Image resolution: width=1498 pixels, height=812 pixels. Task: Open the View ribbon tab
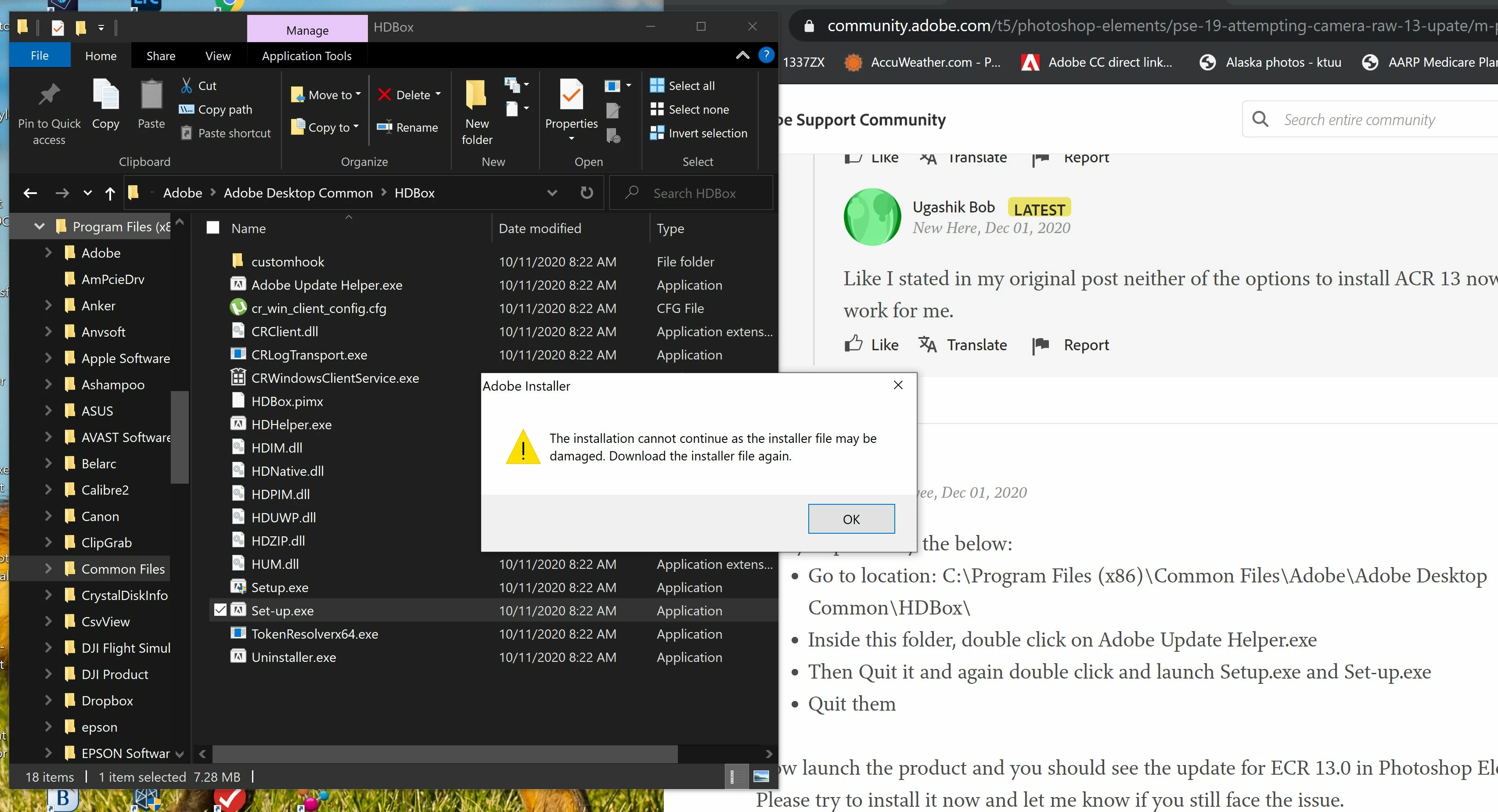tap(217, 56)
